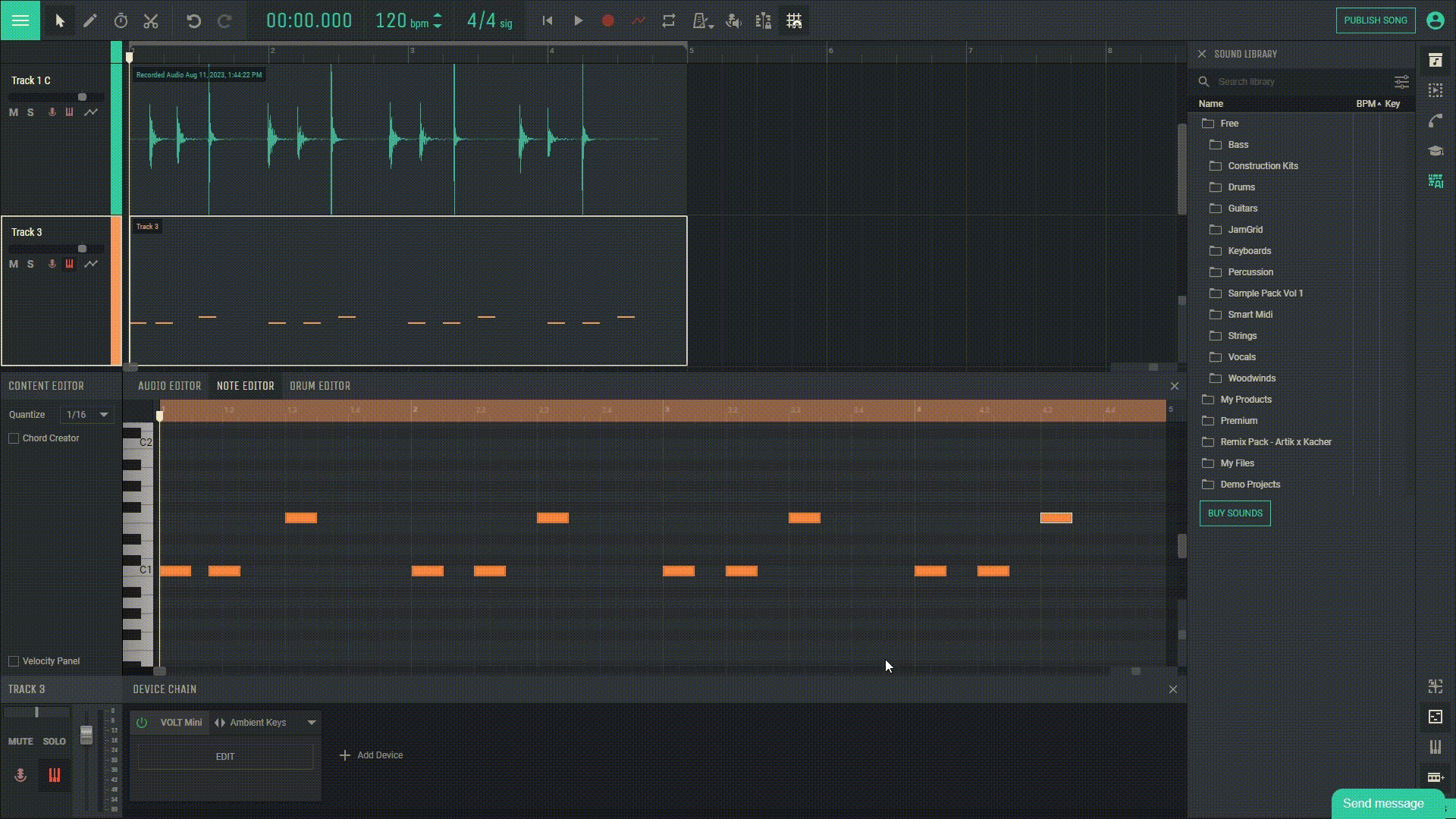The image size is (1456, 819).
Task: Click the Search library input field
Action: 1294,81
